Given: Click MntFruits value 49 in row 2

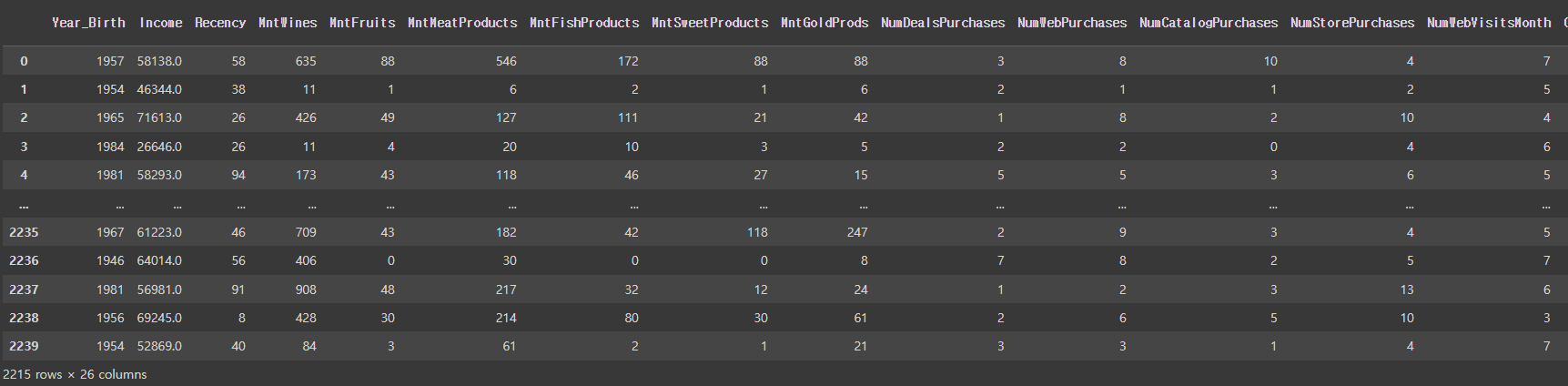Looking at the screenshot, I should coord(388,117).
